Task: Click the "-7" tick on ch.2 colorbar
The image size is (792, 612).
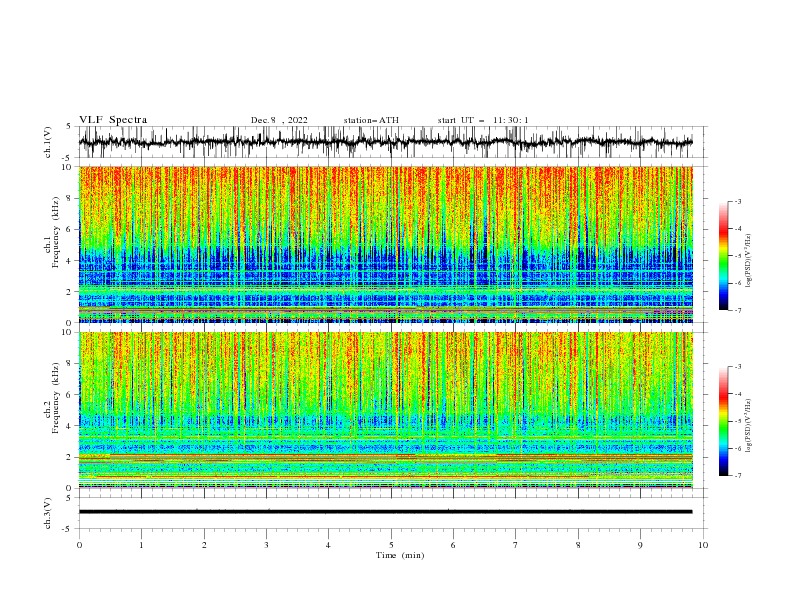Action: [737, 475]
